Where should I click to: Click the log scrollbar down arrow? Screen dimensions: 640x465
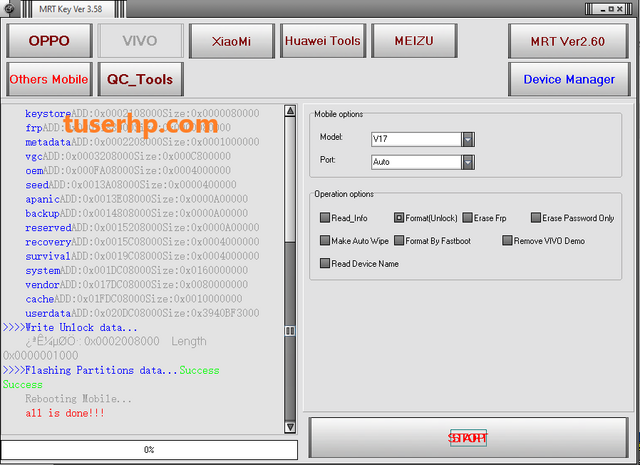290,427
